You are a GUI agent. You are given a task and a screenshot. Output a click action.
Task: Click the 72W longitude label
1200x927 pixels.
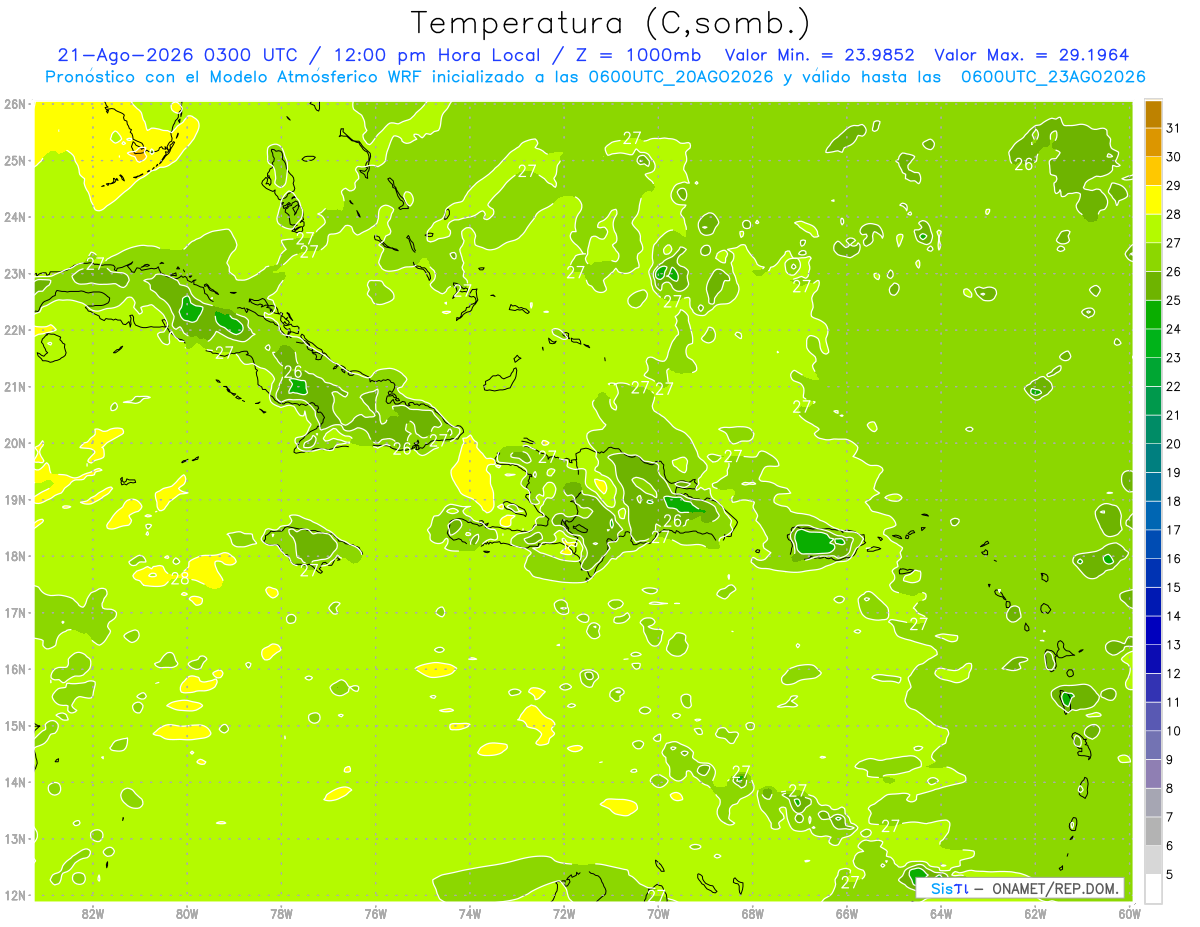pos(564,913)
